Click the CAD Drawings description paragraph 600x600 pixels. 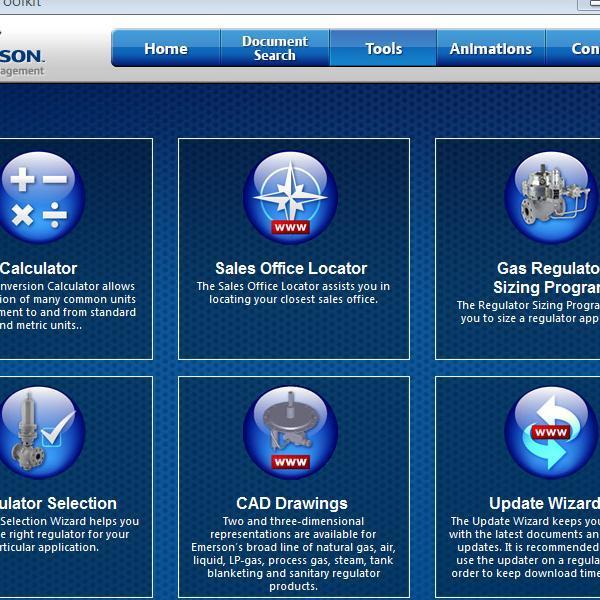pyautogui.click(x=293, y=553)
